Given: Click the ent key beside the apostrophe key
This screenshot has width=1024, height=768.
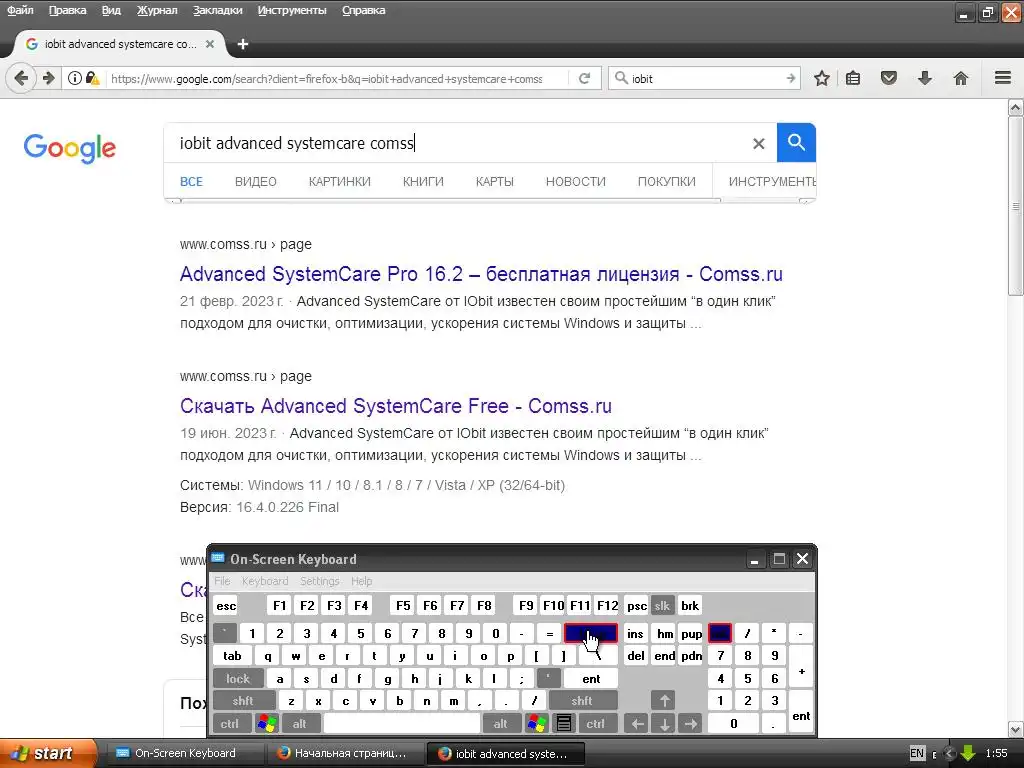Looking at the screenshot, I should (591, 679).
